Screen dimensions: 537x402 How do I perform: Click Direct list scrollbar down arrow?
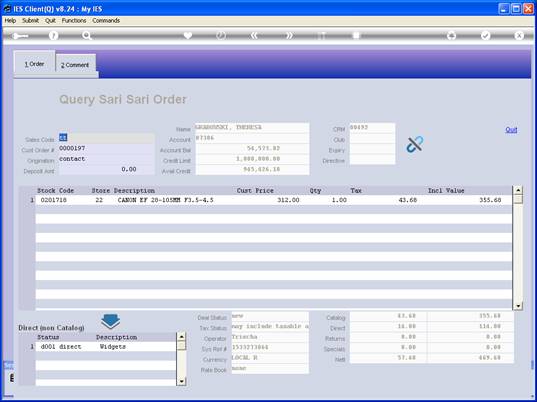click(x=182, y=381)
